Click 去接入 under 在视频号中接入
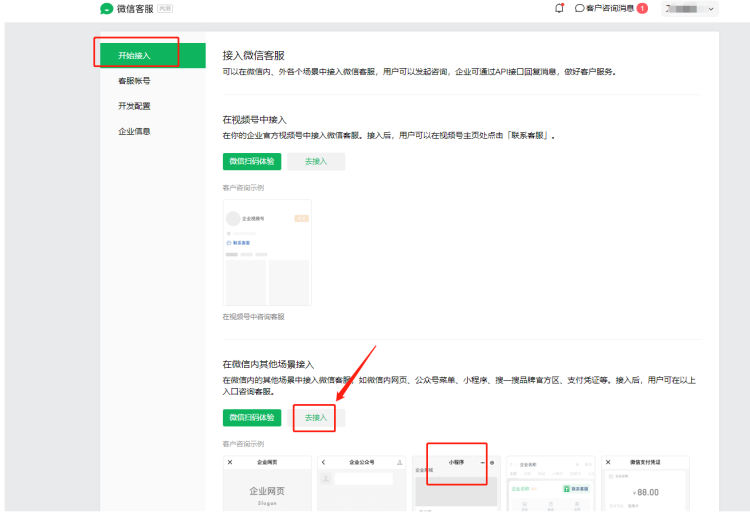 pyautogui.click(x=316, y=162)
